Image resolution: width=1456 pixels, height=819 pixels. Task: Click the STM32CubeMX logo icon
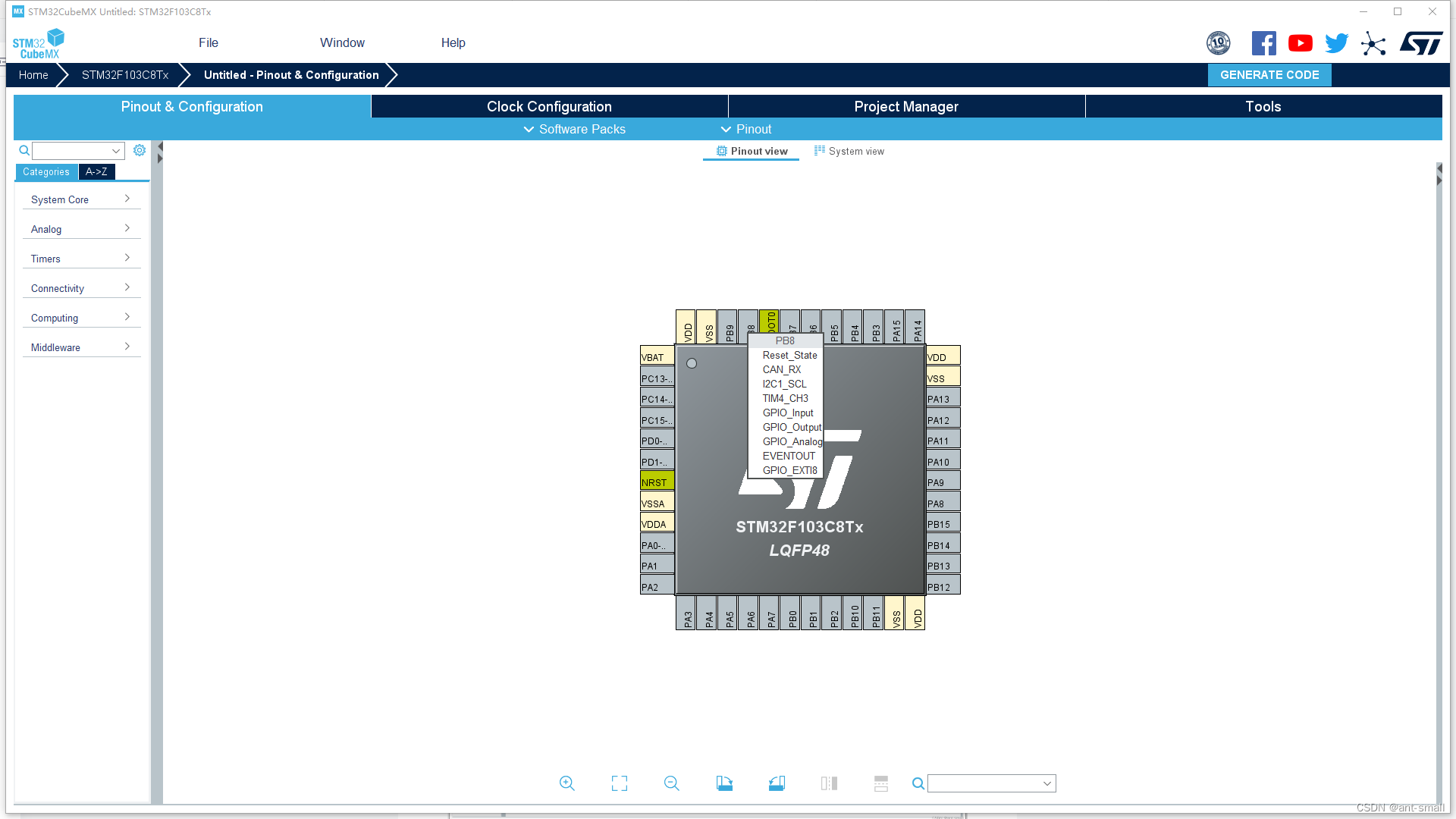36,42
